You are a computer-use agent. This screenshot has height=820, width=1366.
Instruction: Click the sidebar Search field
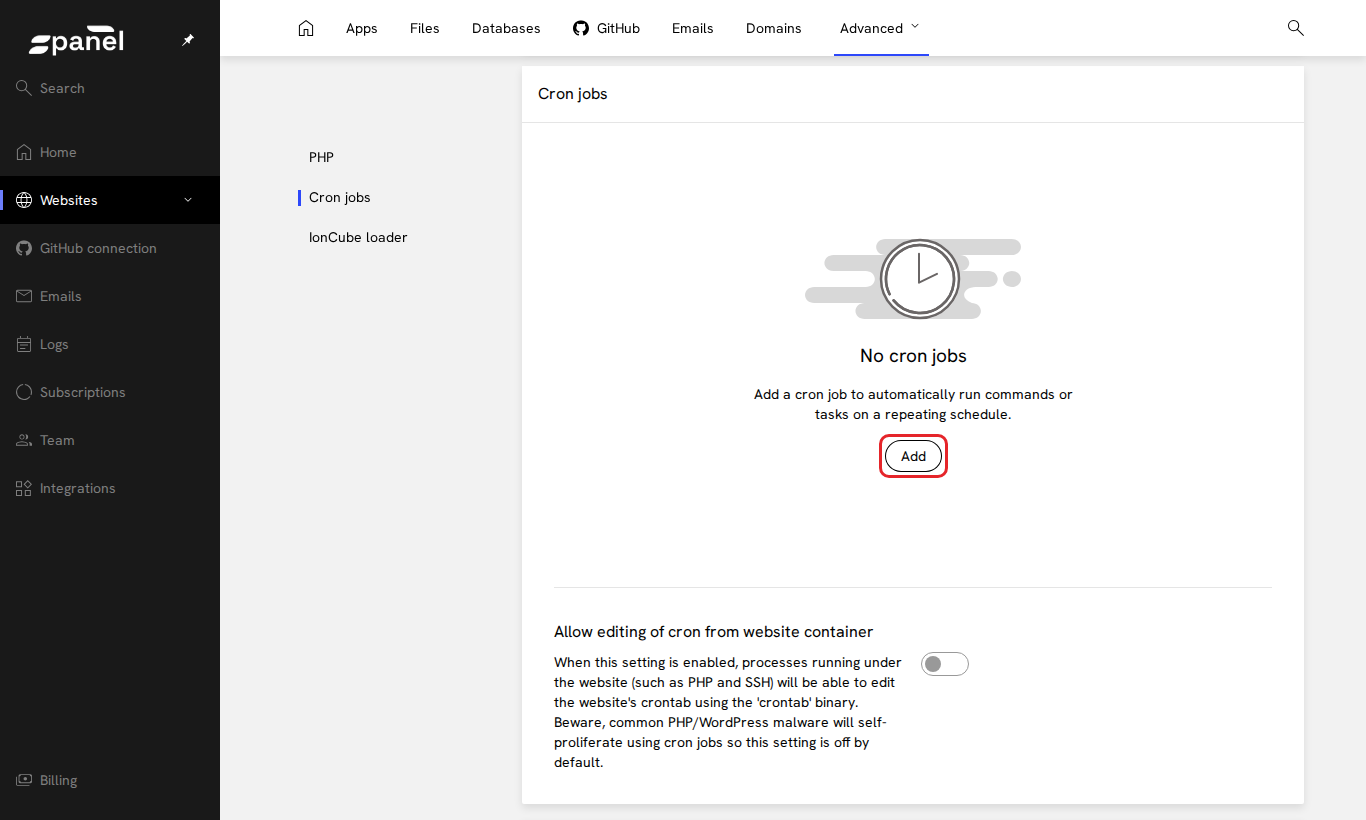pos(110,88)
